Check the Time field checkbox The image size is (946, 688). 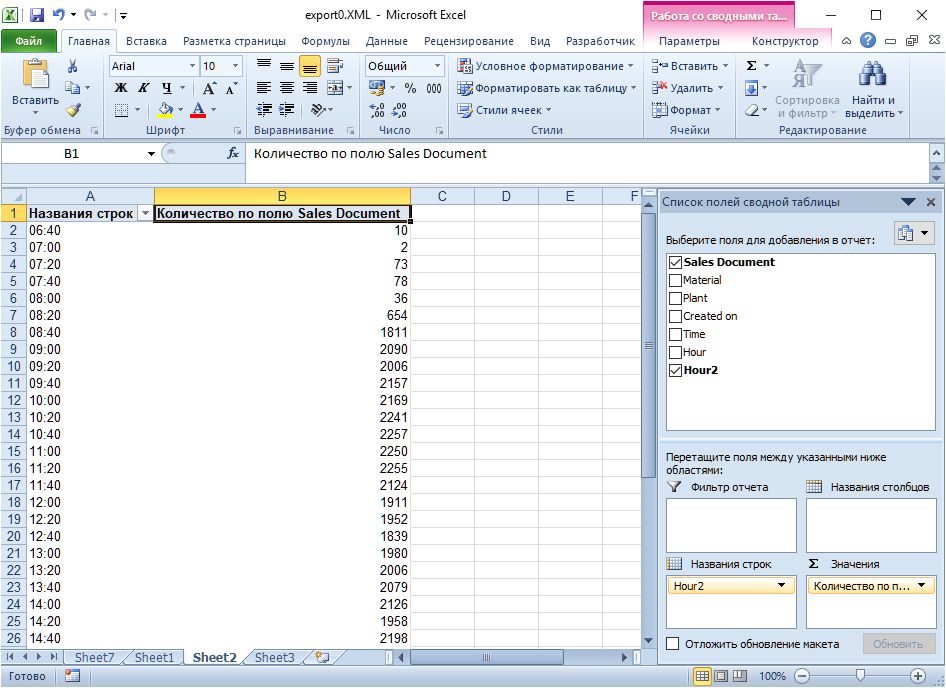676,335
